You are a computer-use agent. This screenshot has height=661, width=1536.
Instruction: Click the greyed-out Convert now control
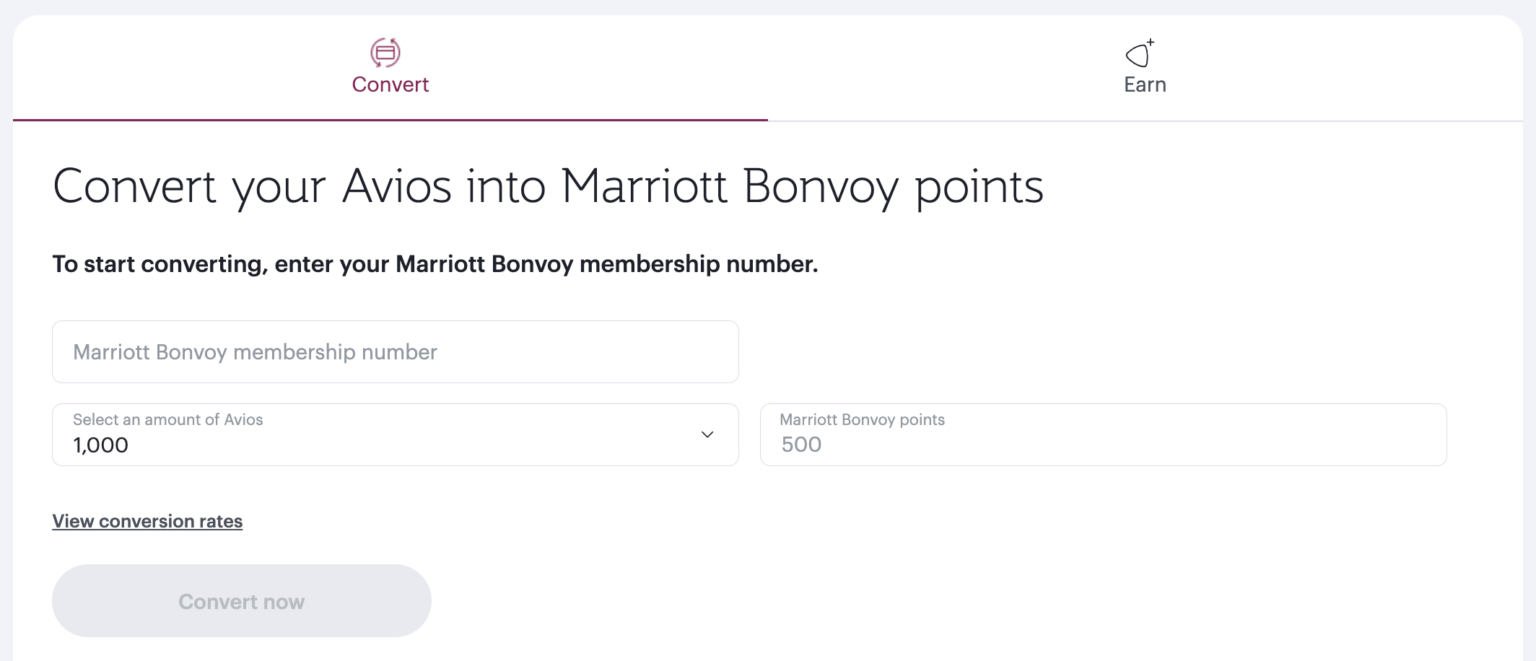coord(241,600)
